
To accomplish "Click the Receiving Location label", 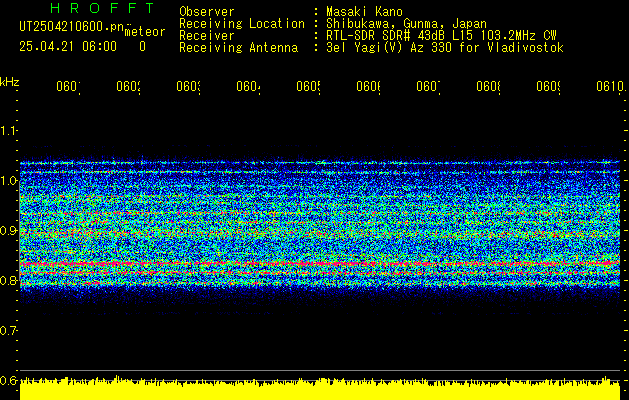I will tap(242, 24).
